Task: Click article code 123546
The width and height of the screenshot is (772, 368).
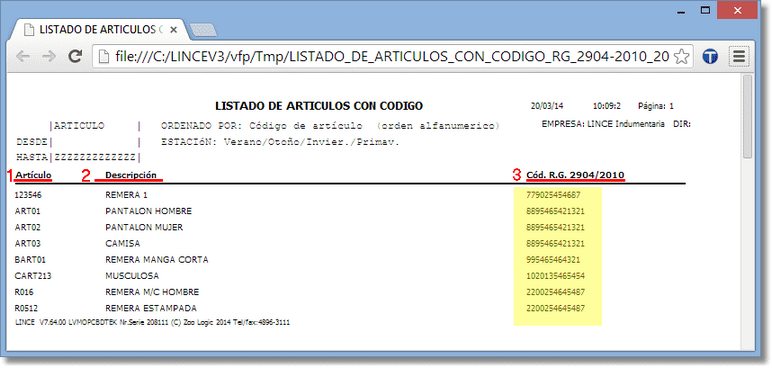Action: pyautogui.click(x=28, y=195)
